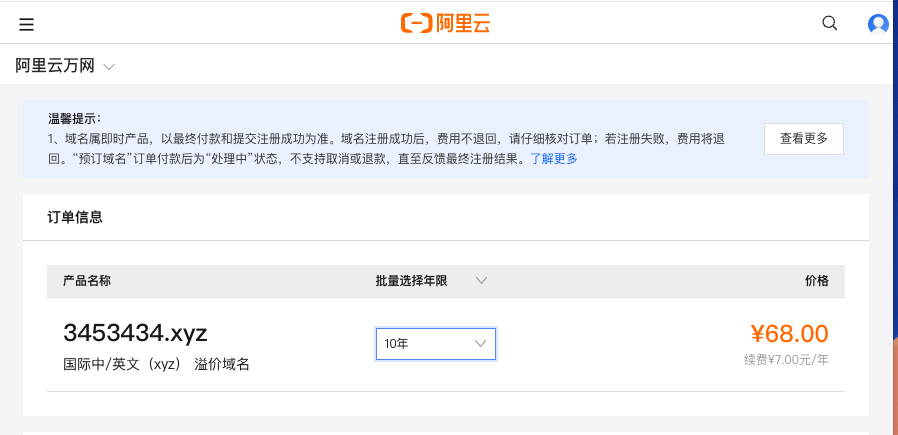This screenshot has width=898, height=435.
Task: Click the 价格 column header
Action: click(x=817, y=280)
